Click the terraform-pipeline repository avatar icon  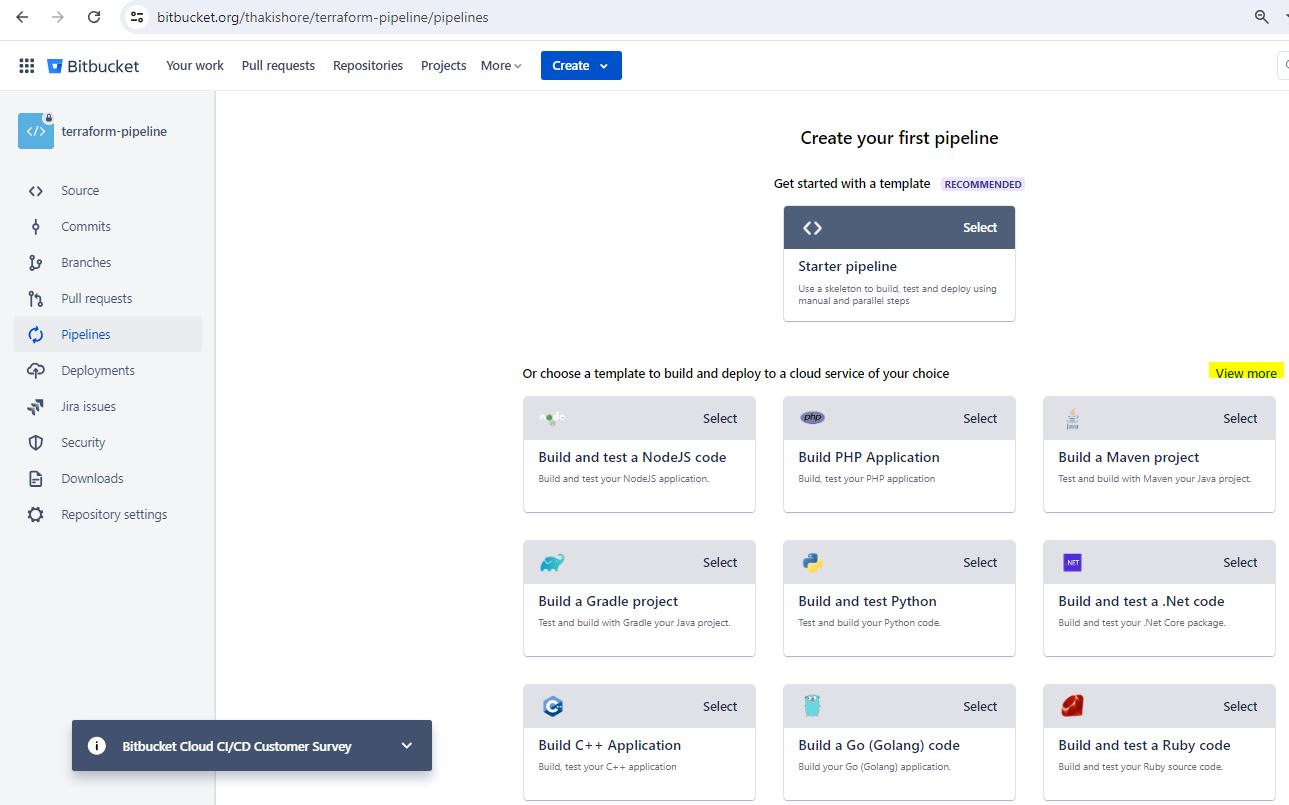click(x=36, y=131)
